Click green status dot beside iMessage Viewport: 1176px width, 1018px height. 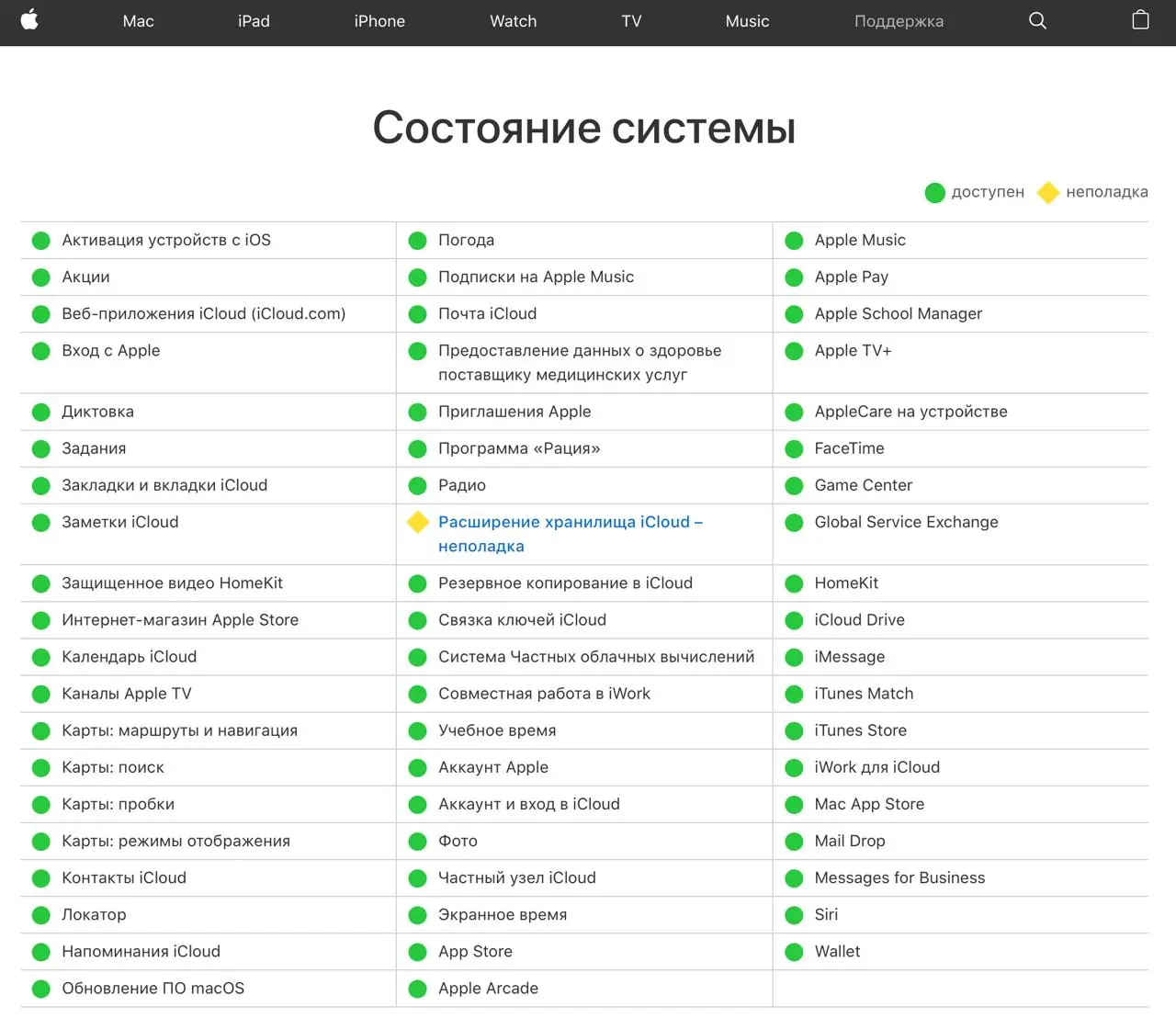tap(794, 658)
